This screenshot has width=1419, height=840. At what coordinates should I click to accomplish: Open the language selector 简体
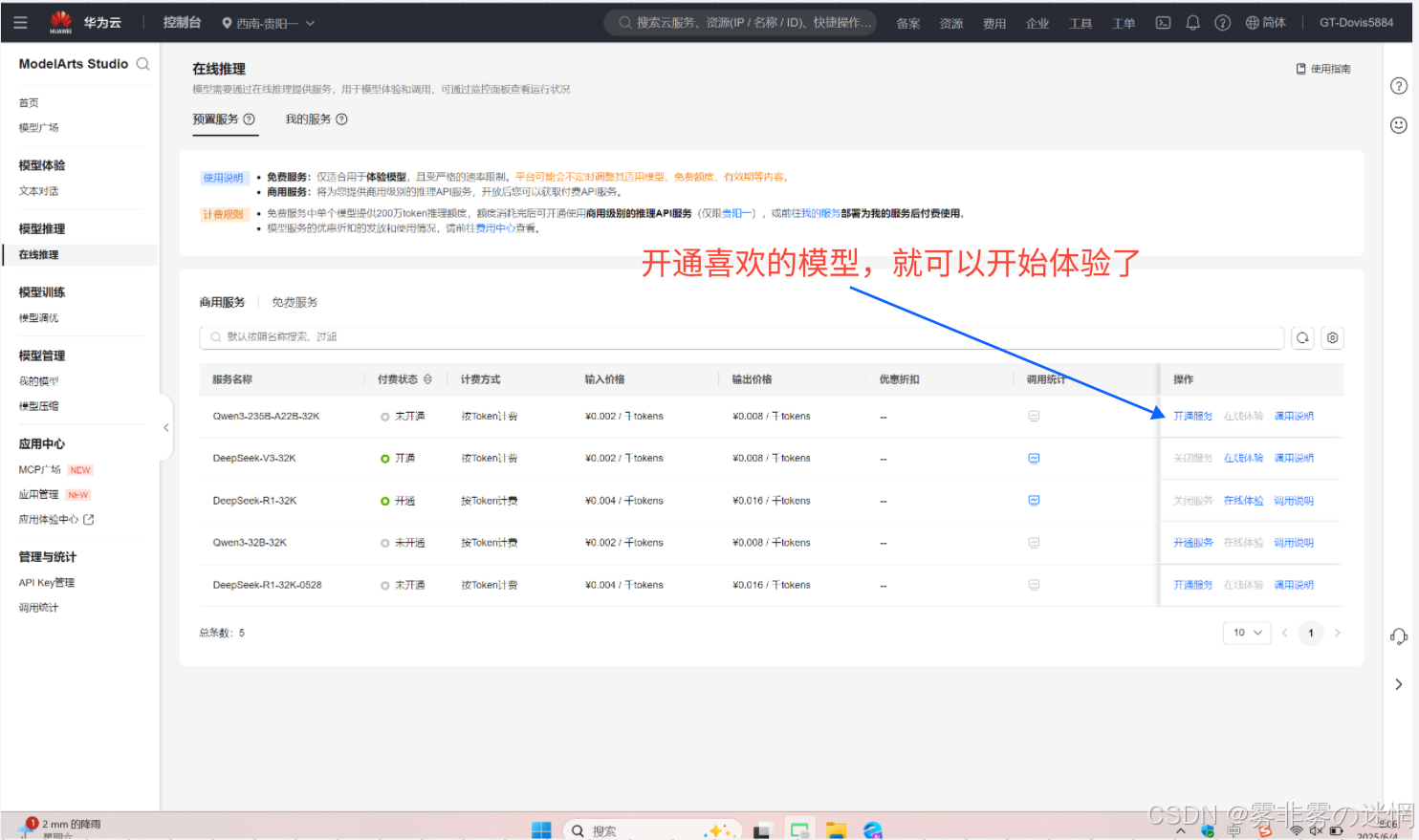click(1266, 23)
